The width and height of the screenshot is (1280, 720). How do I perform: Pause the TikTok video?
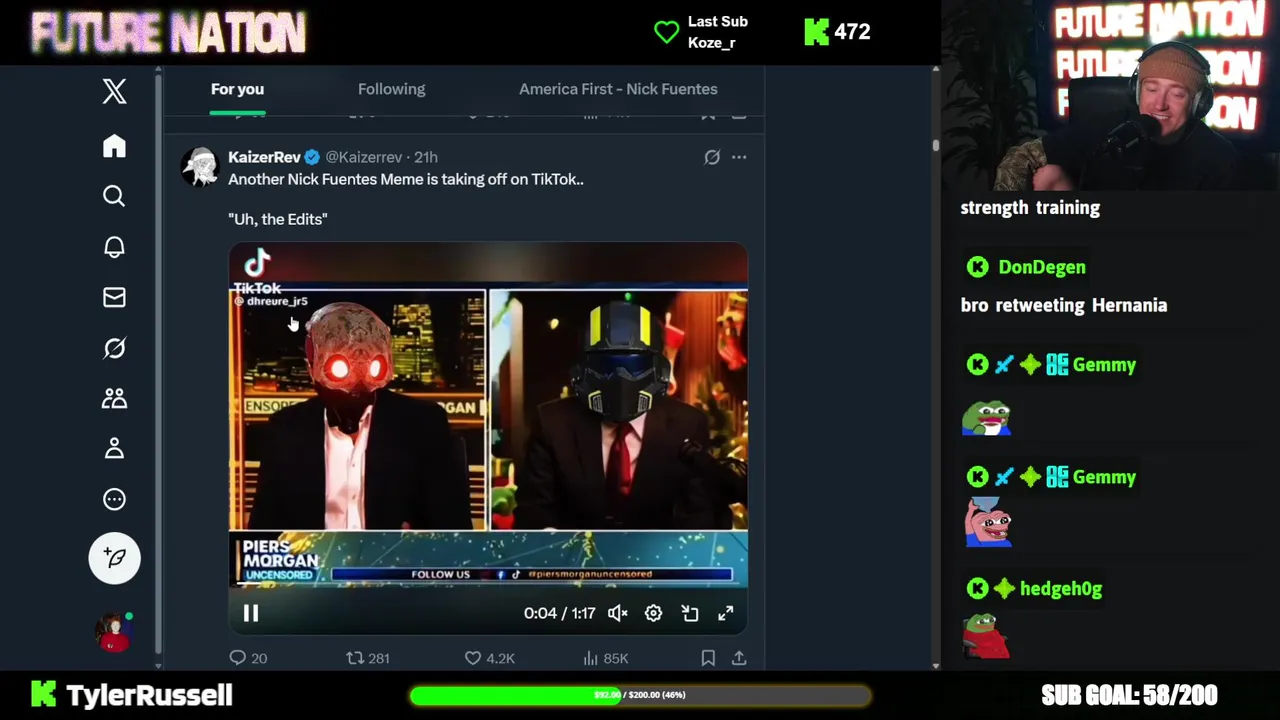click(251, 613)
